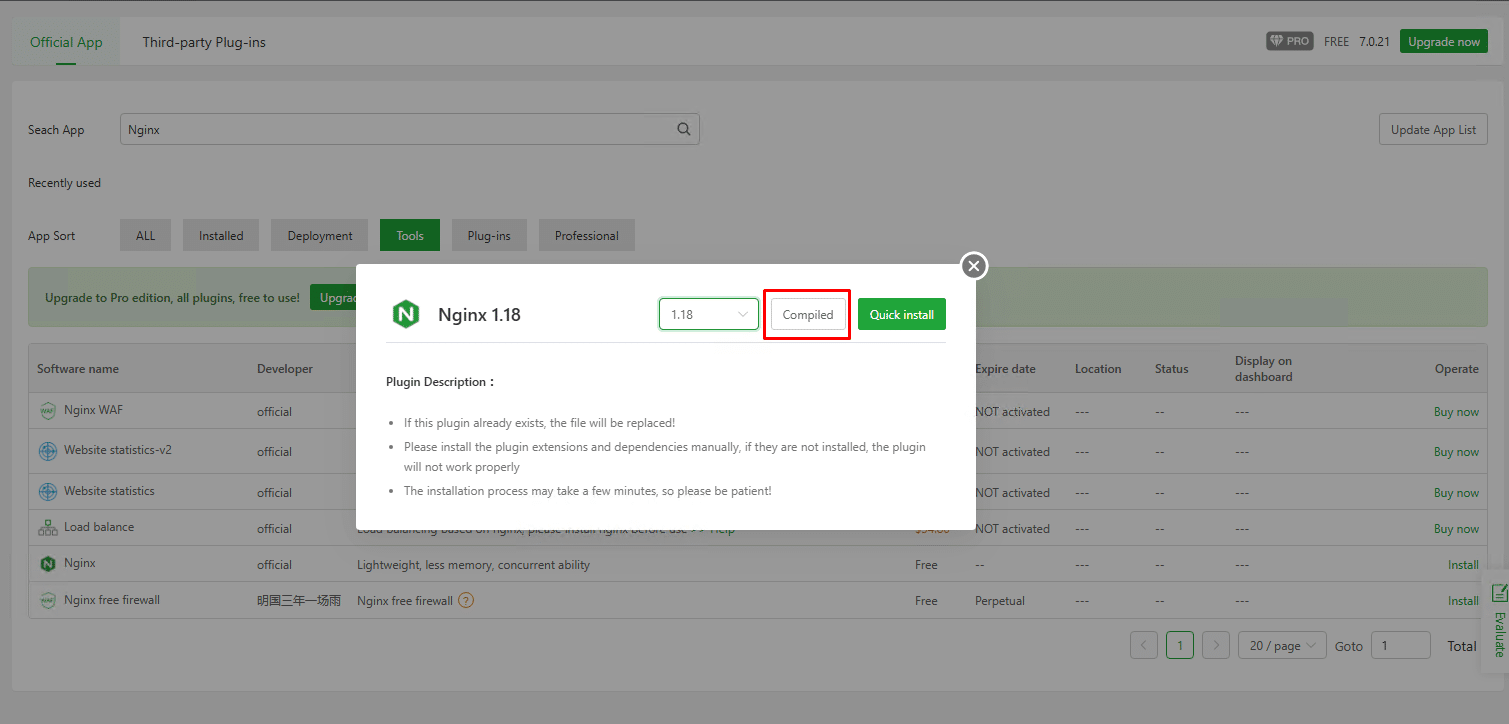Click the Goto page input
Screen dimensions: 1509x724
tap(1400, 645)
